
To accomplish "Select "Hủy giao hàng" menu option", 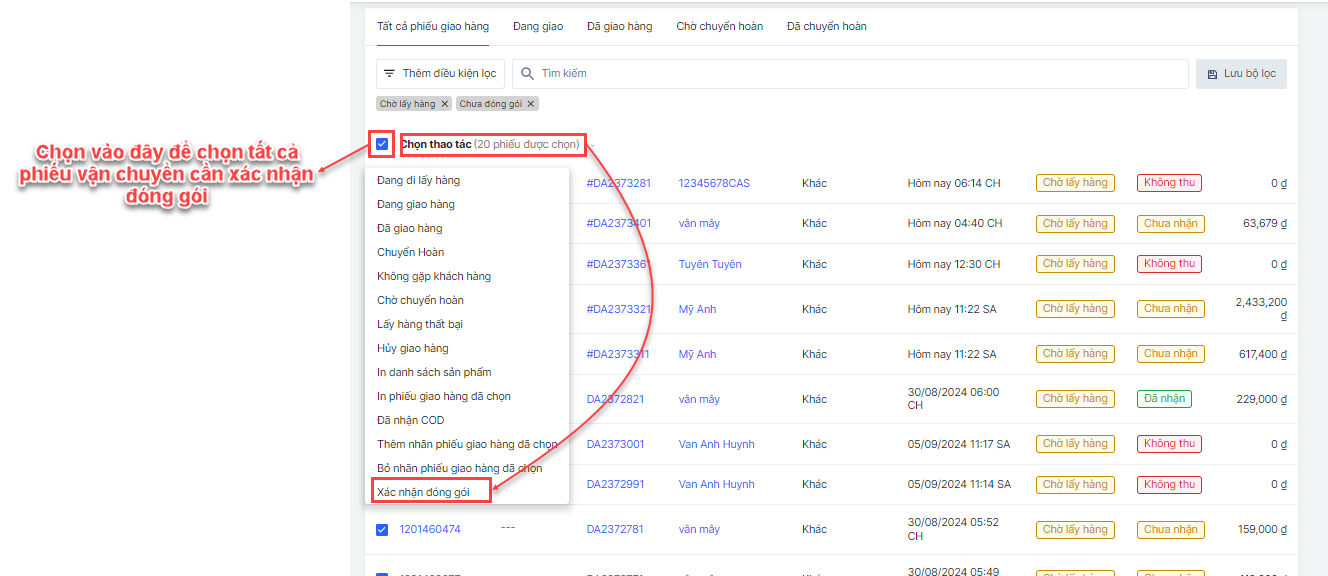I will pyautogui.click(x=413, y=348).
